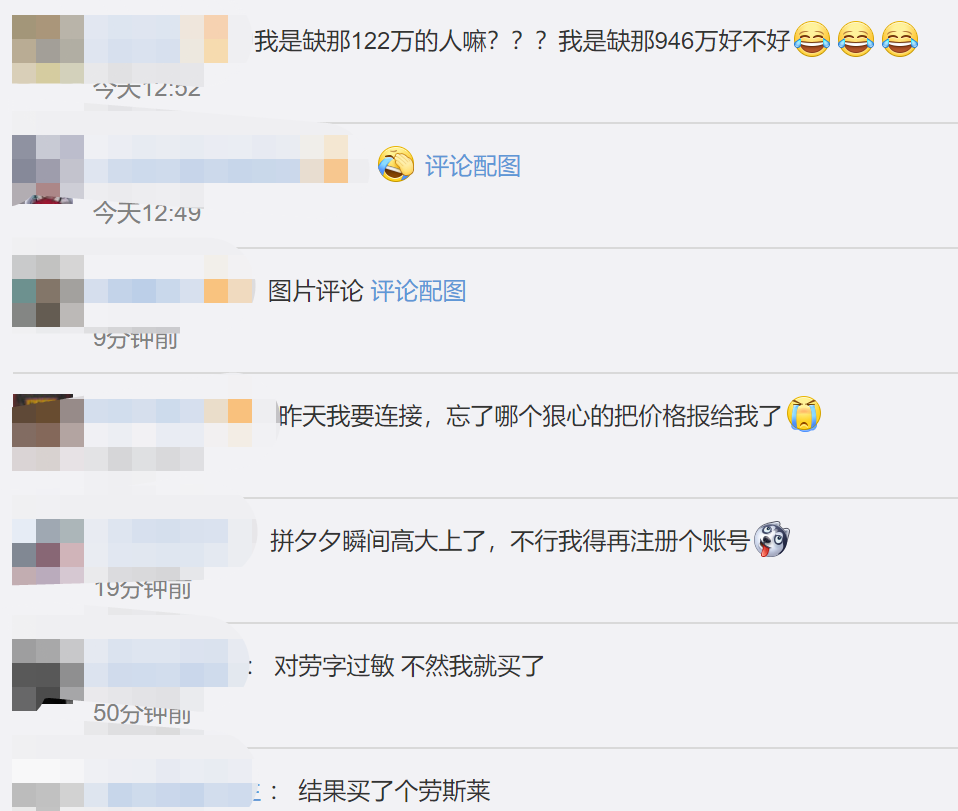This screenshot has width=958, height=811.
Task: Open avatar of the 对劳字过敏 commenter
Action: tap(48, 675)
